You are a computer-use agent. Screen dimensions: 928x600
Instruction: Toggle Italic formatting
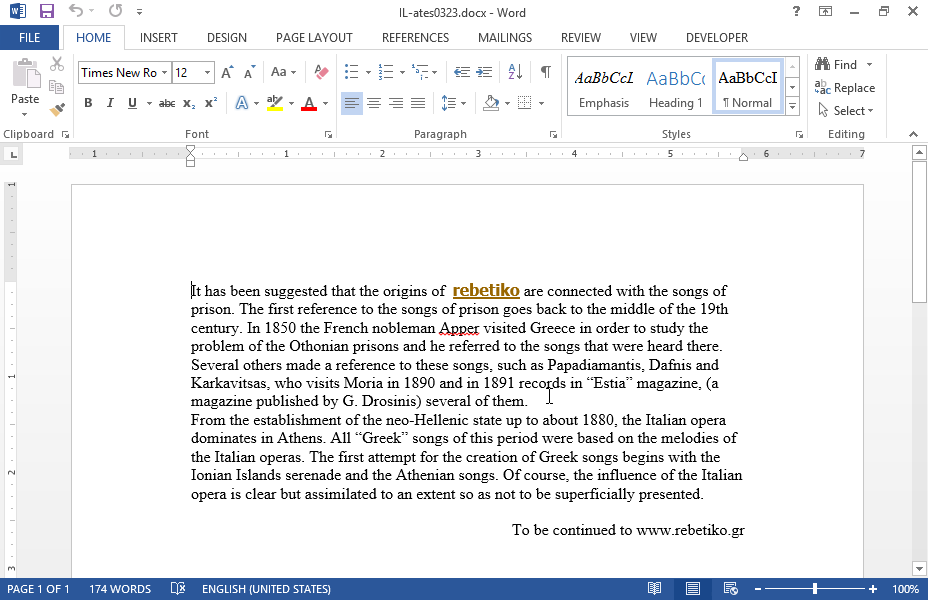coord(109,103)
